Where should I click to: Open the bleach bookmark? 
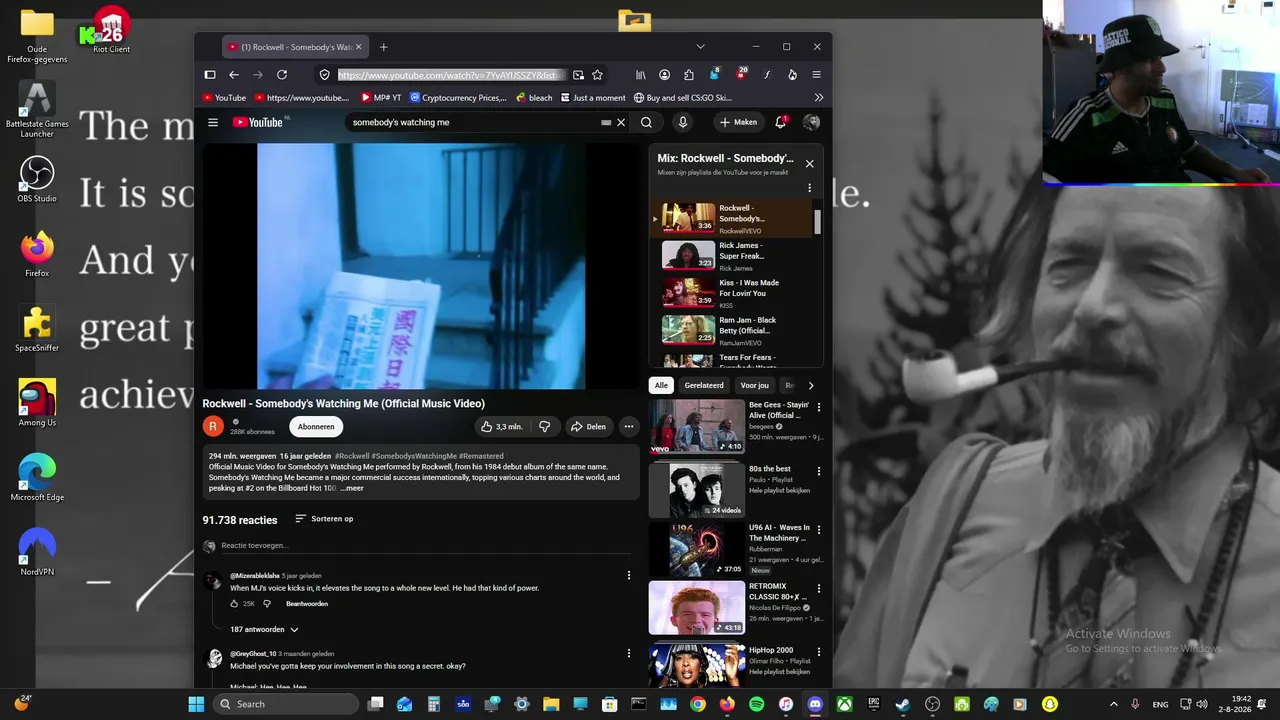(534, 98)
